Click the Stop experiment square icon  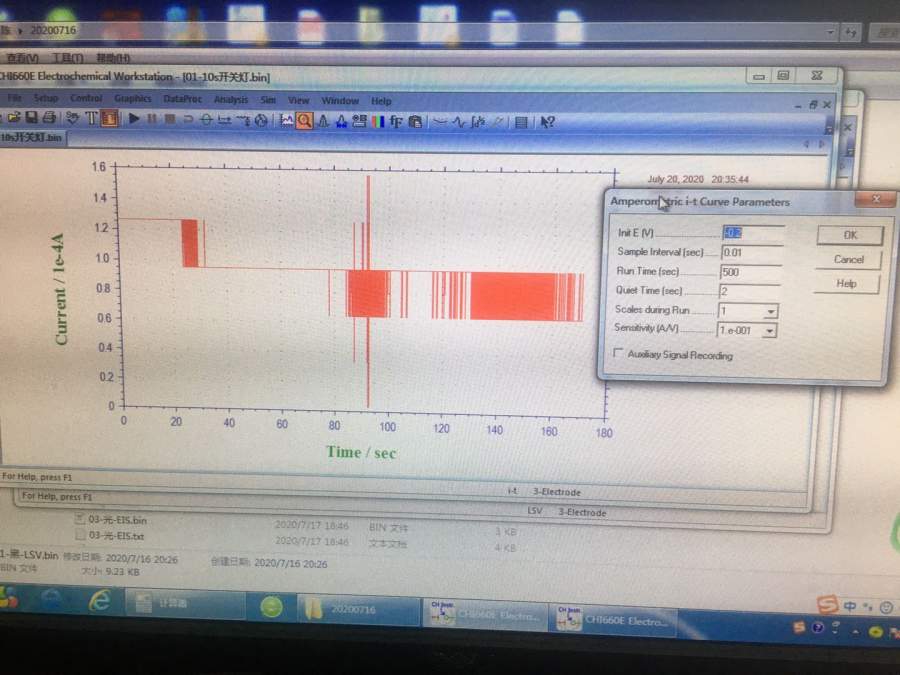170,119
